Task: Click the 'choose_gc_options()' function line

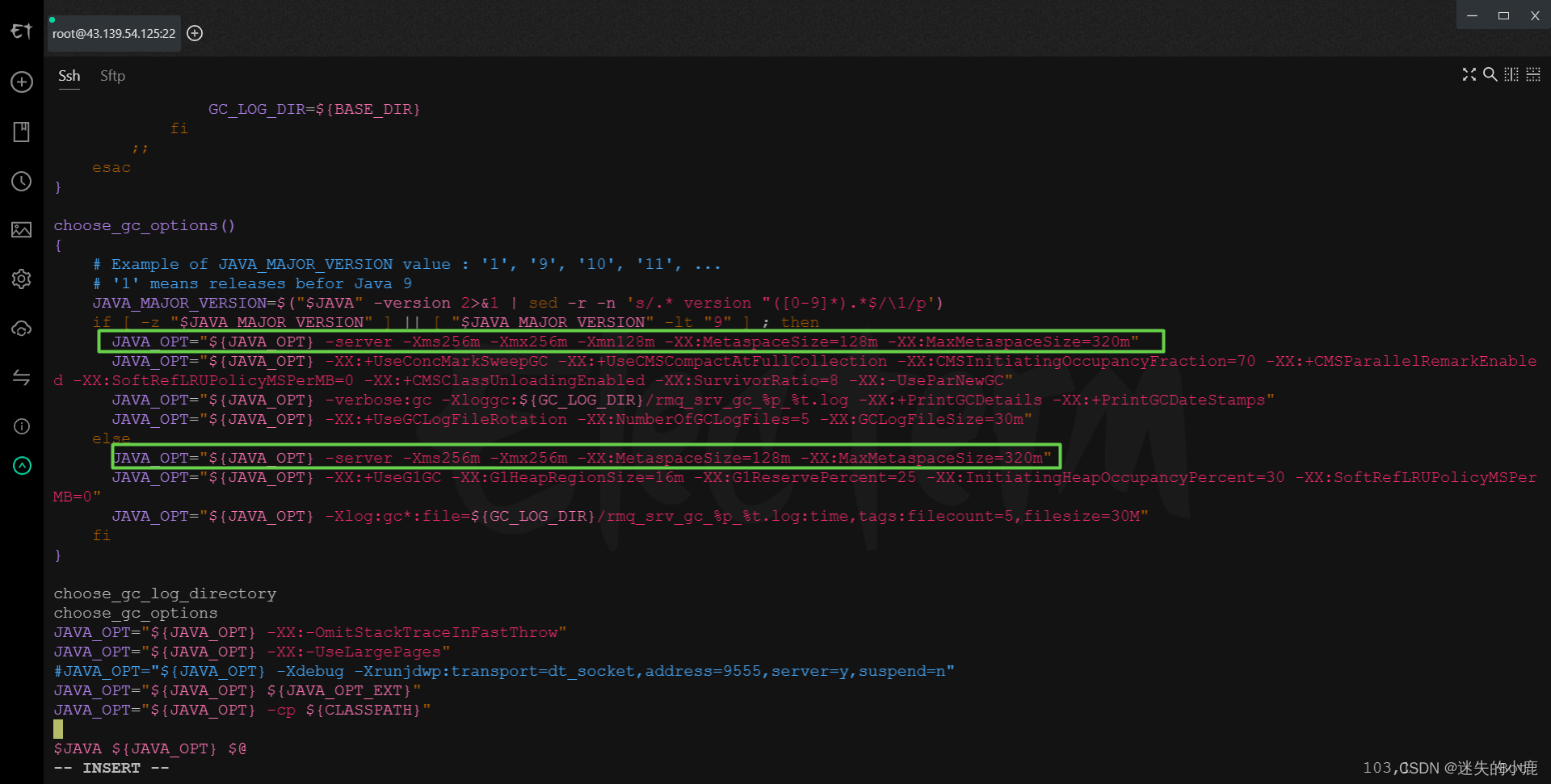Action: 145,225
